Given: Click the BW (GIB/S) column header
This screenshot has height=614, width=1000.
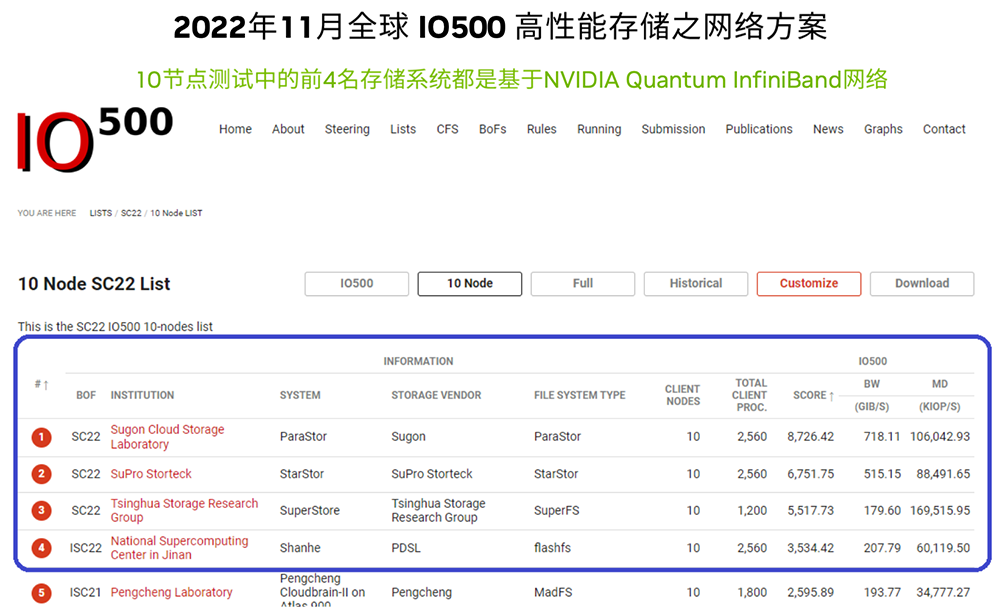Looking at the screenshot, I should coord(872,395).
